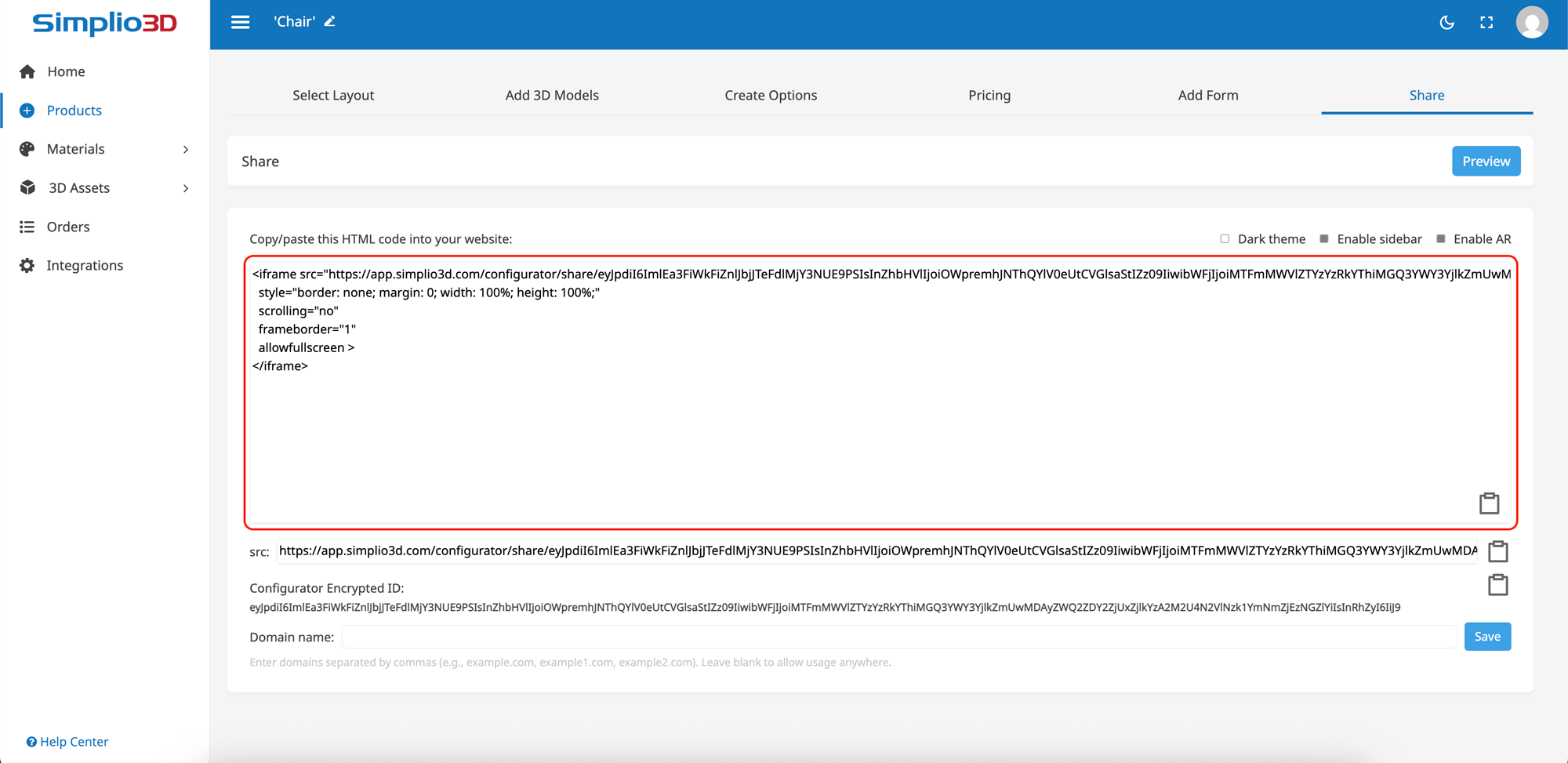
Task: Focus the Domain name input field
Action: pyautogui.click(x=898, y=637)
